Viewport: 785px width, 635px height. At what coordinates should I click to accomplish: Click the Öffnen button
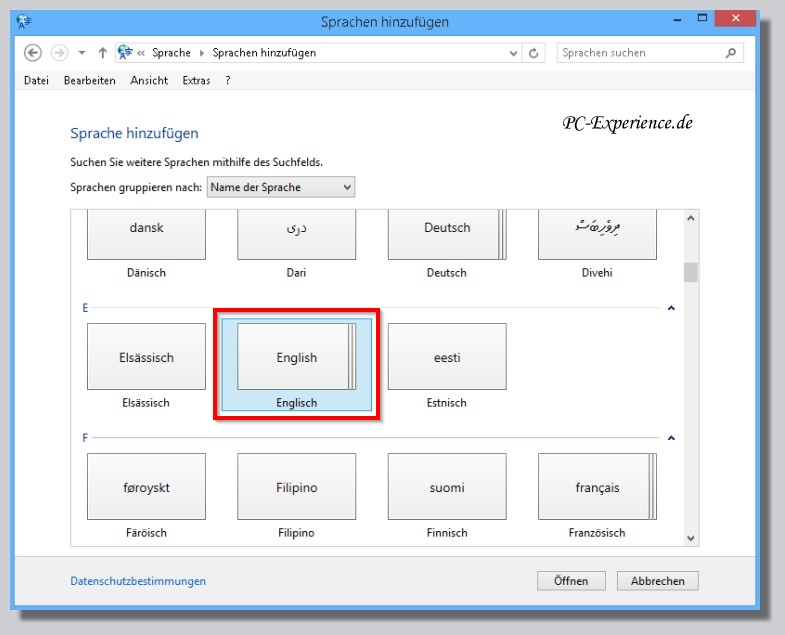(x=571, y=581)
